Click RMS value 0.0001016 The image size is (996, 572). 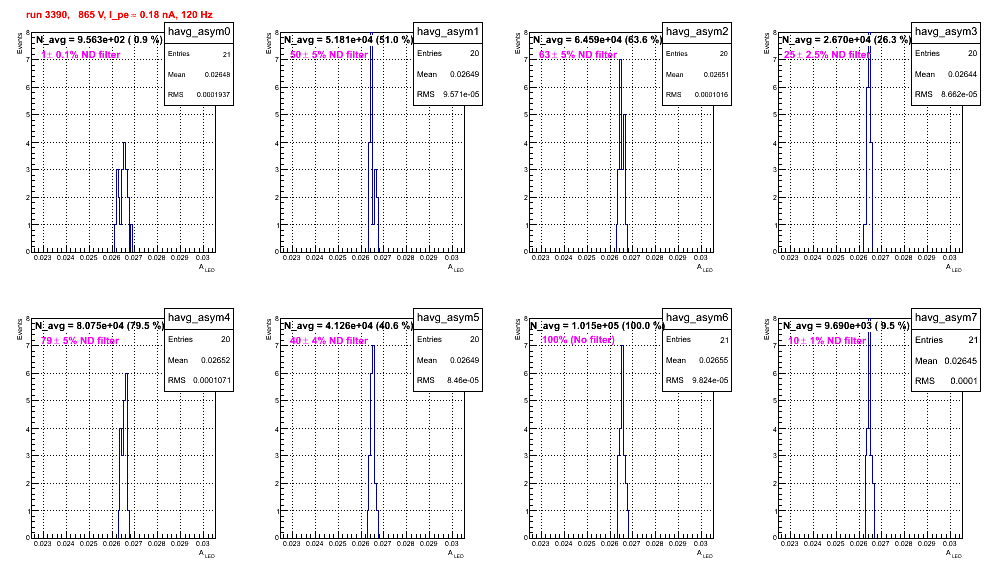point(711,95)
